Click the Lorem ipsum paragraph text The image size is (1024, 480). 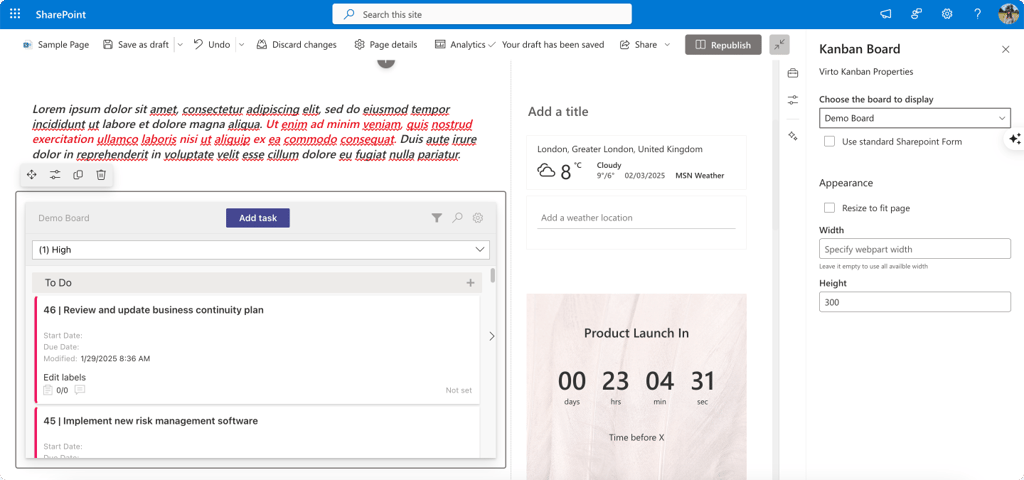coord(255,132)
